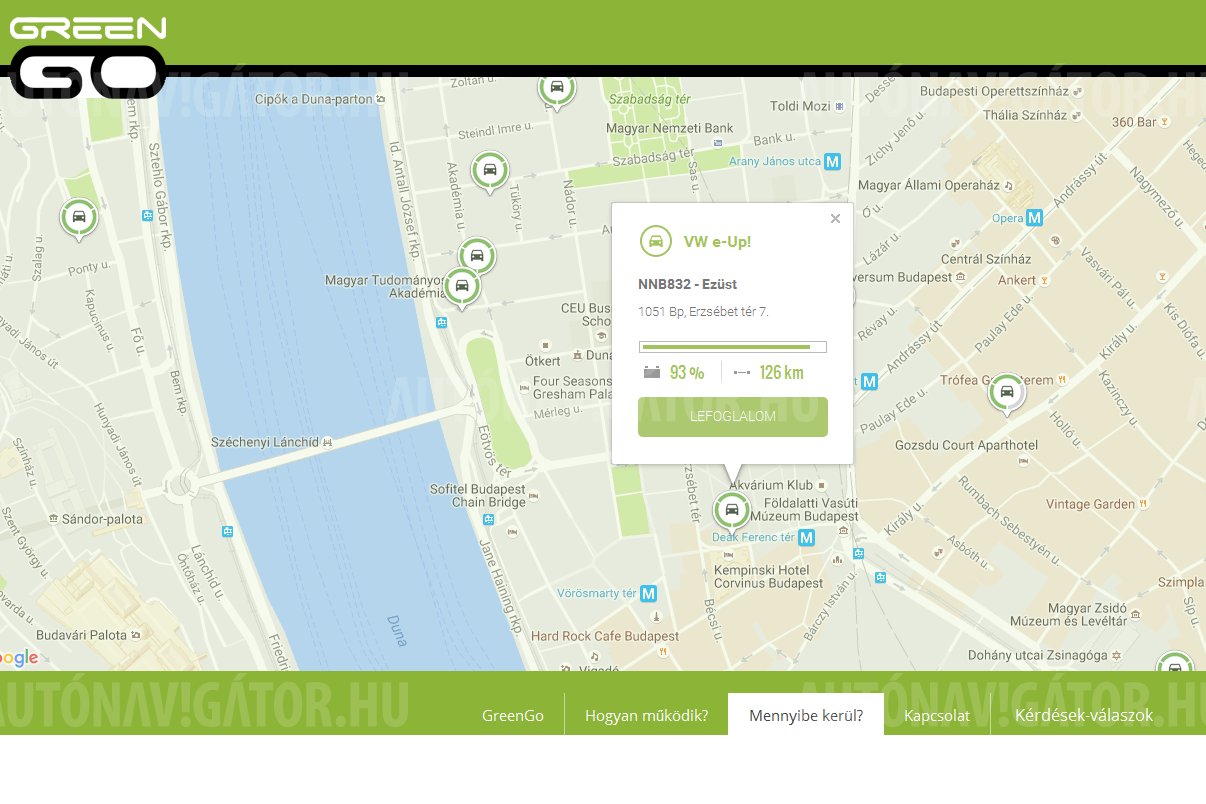Image resolution: width=1206 pixels, height=804 pixels.
Task: Click the GreenGo logo in header
Action: pos(88,56)
